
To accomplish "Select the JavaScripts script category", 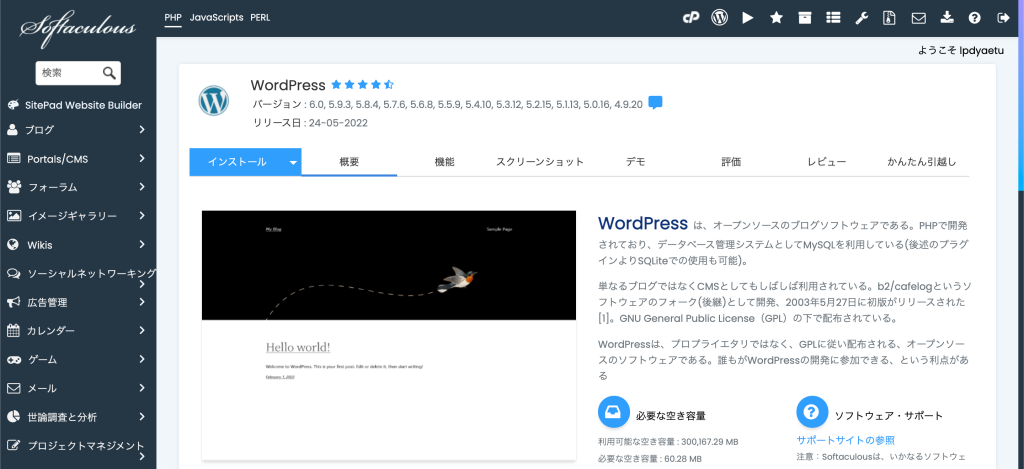I will coord(216,18).
